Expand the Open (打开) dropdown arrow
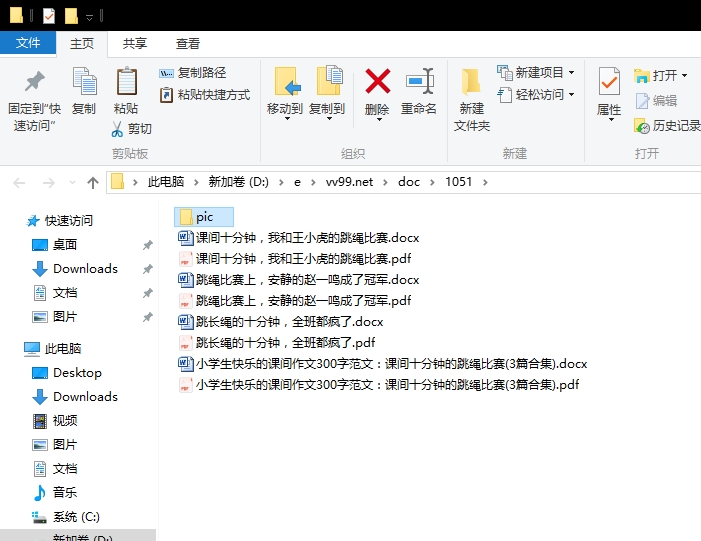This screenshot has height=541, width=701. [x=684, y=76]
